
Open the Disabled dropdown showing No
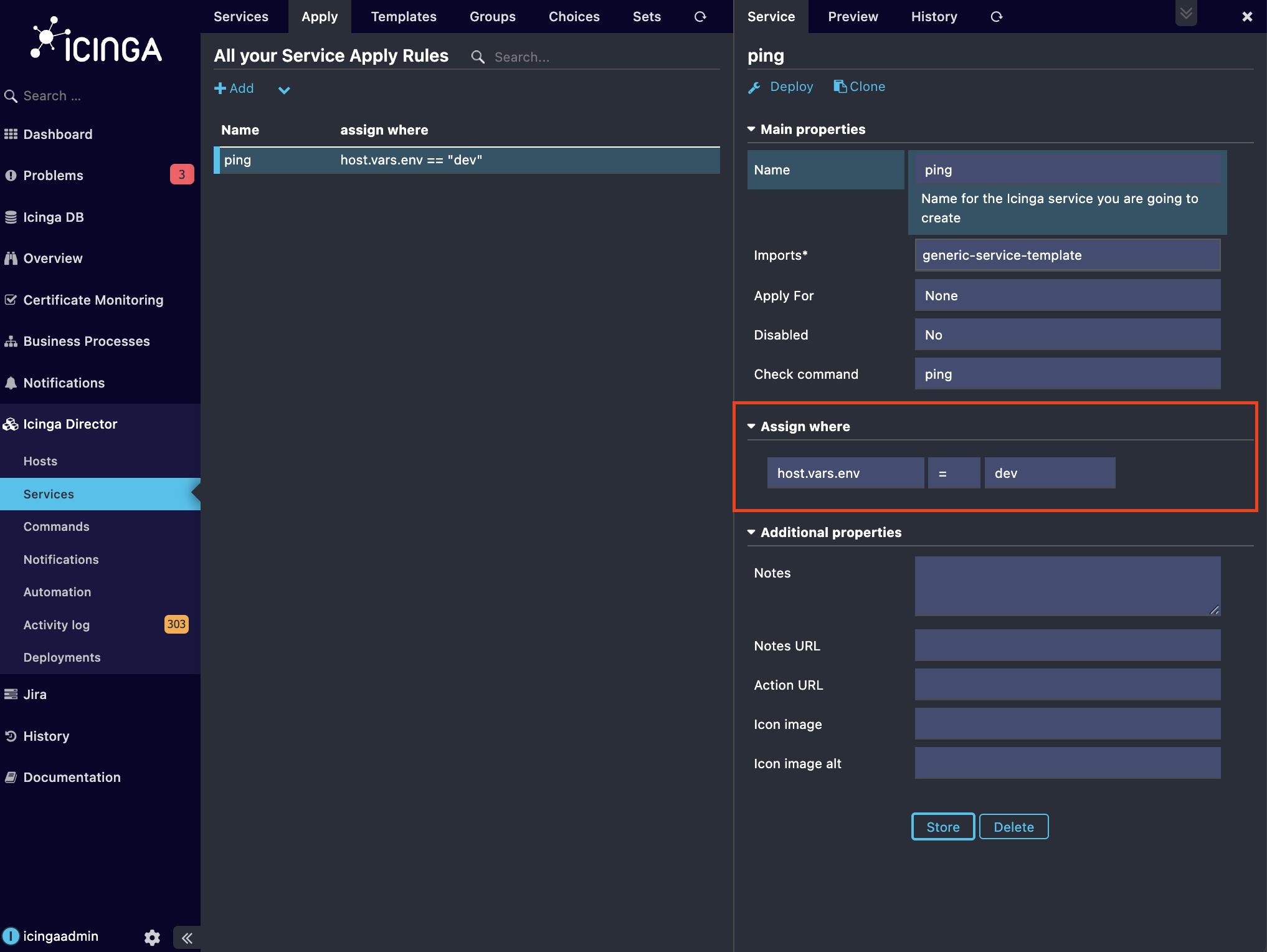point(1068,335)
